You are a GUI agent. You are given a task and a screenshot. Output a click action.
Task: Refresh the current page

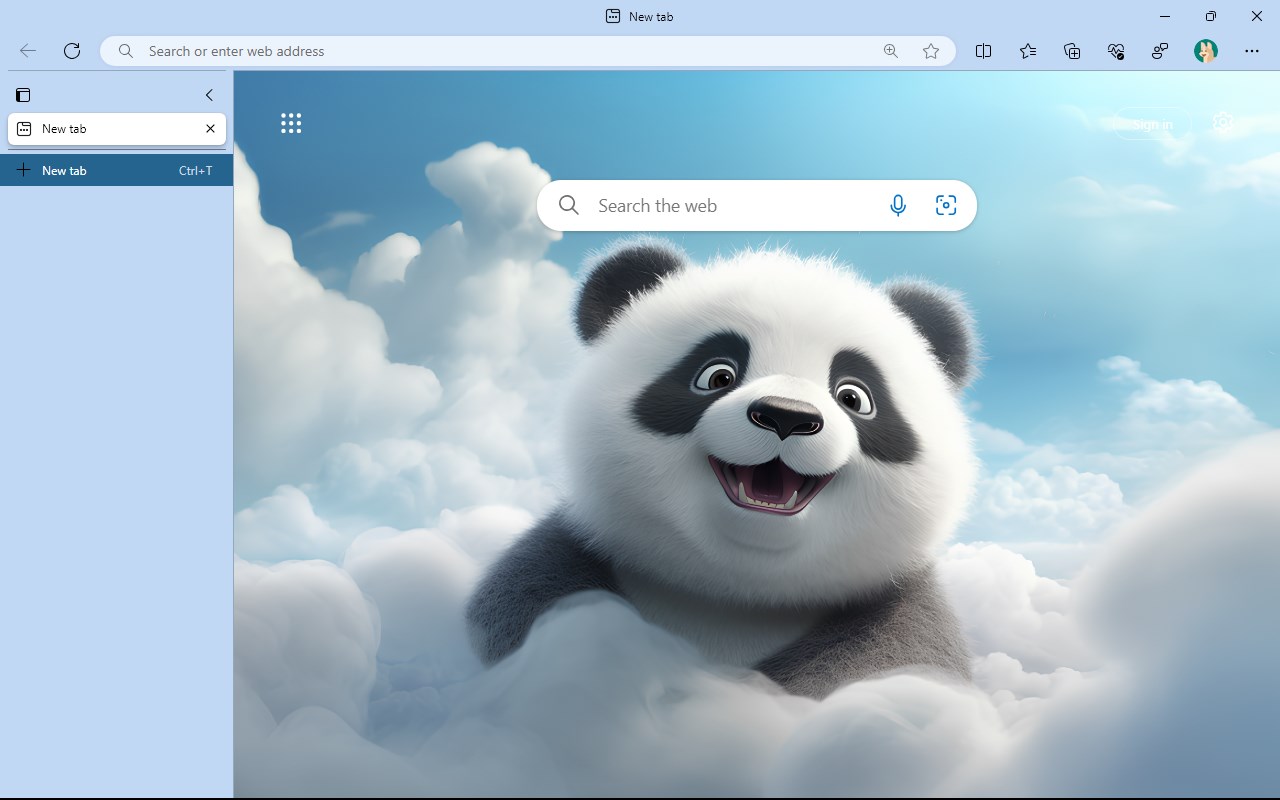coord(72,51)
